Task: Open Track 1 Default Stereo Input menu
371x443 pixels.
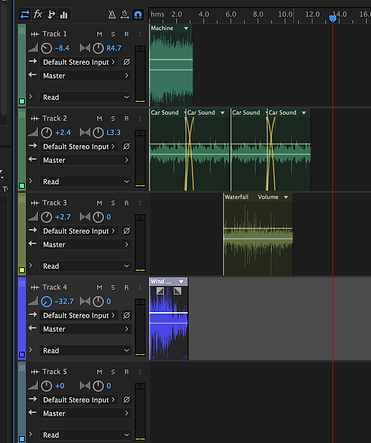Action: (x=79, y=62)
